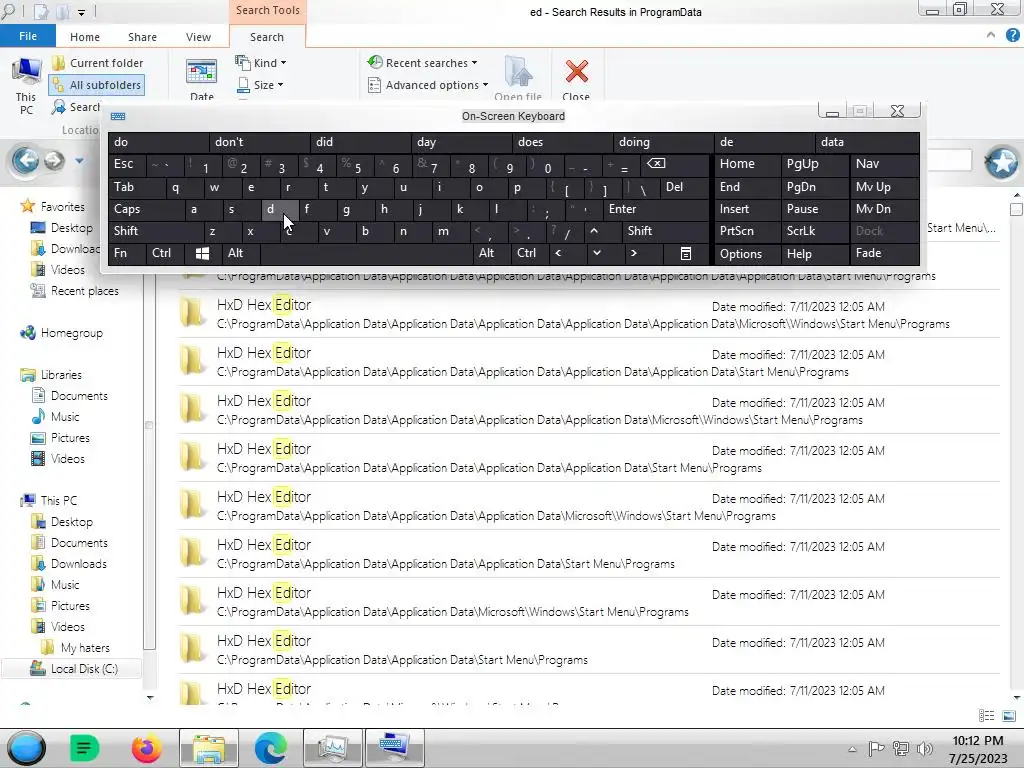
Task: Launch Firefox from the taskbar
Action: pyautogui.click(x=146, y=748)
